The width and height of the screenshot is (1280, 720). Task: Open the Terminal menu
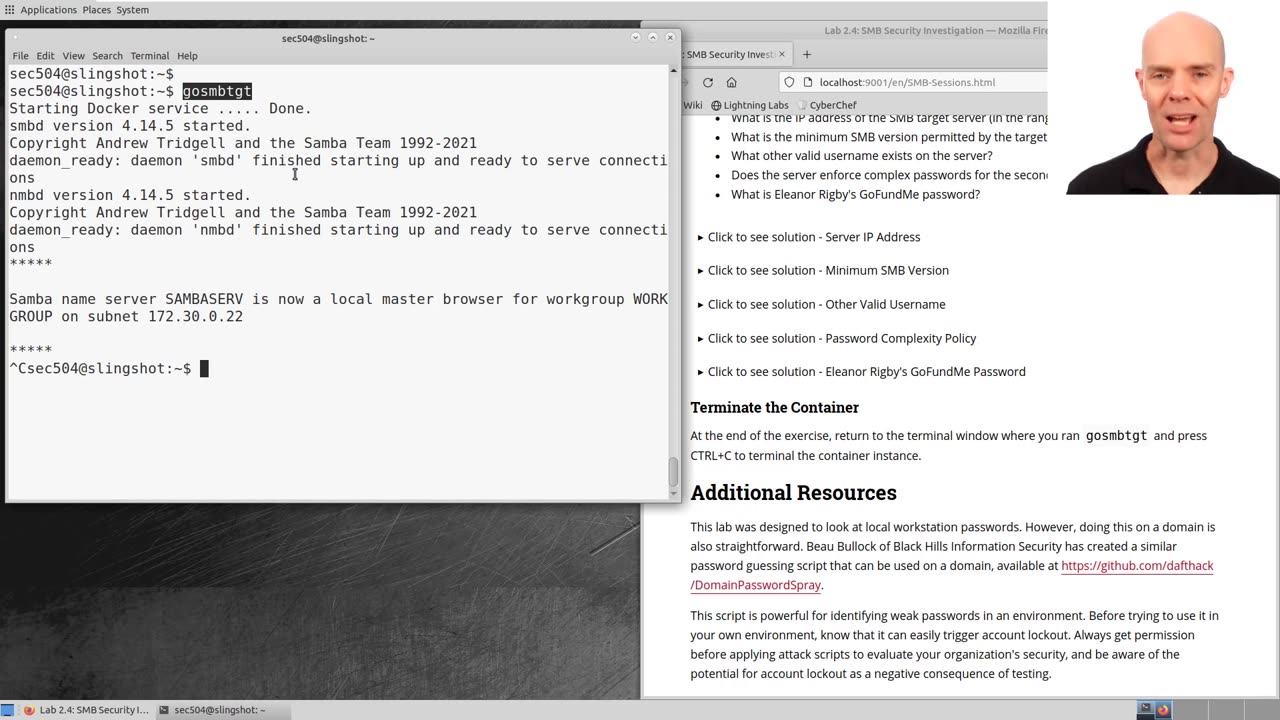150,56
